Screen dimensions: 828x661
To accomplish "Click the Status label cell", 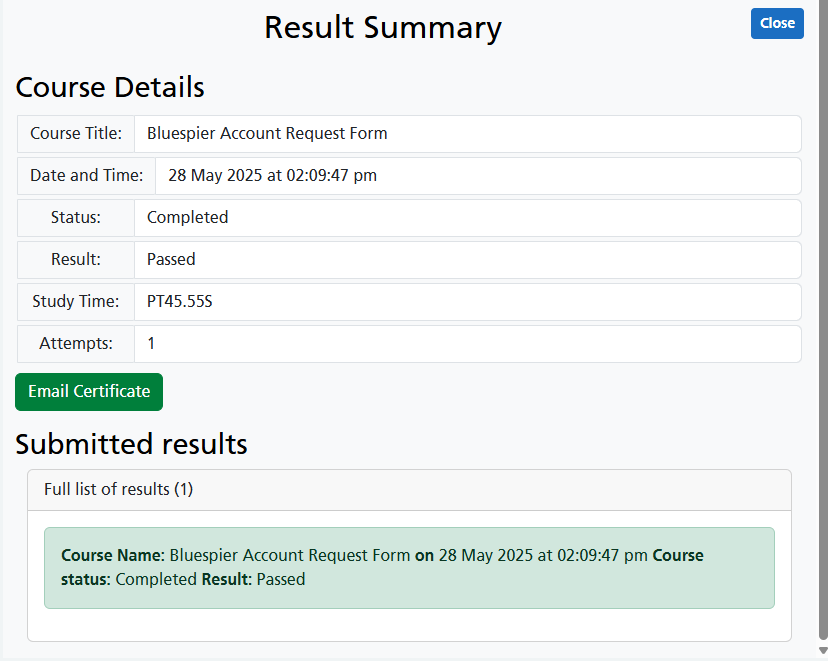I will pyautogui.click(x=76, y=218).
